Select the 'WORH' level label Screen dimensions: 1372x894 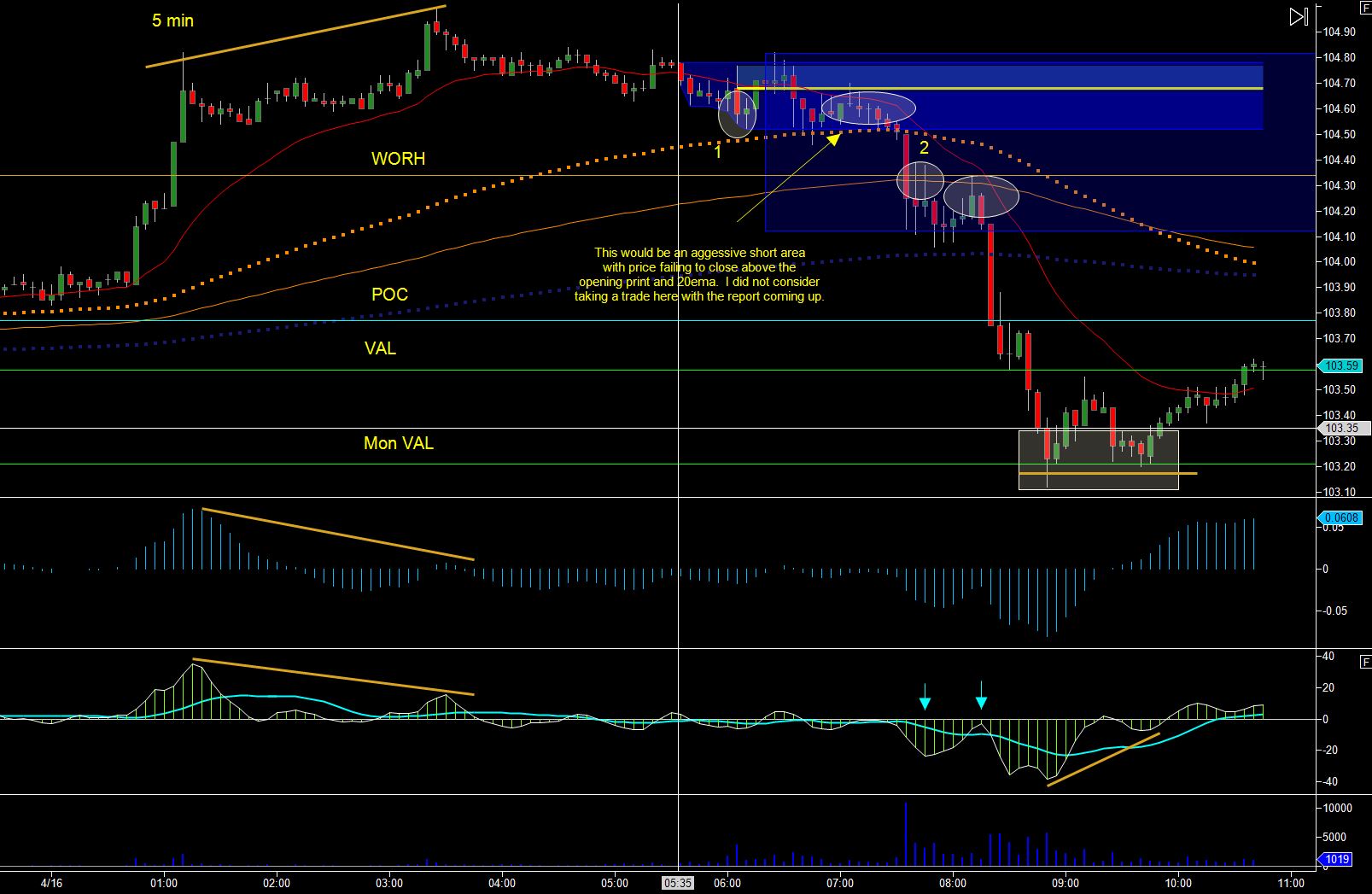[x=398, y=159]
